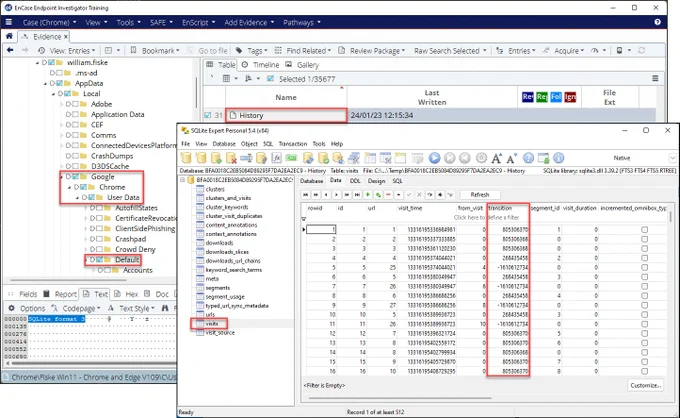Click the binoculars search icon in lower pane
This screenshot has height=418, width=680.
click(x=165, y=308)
